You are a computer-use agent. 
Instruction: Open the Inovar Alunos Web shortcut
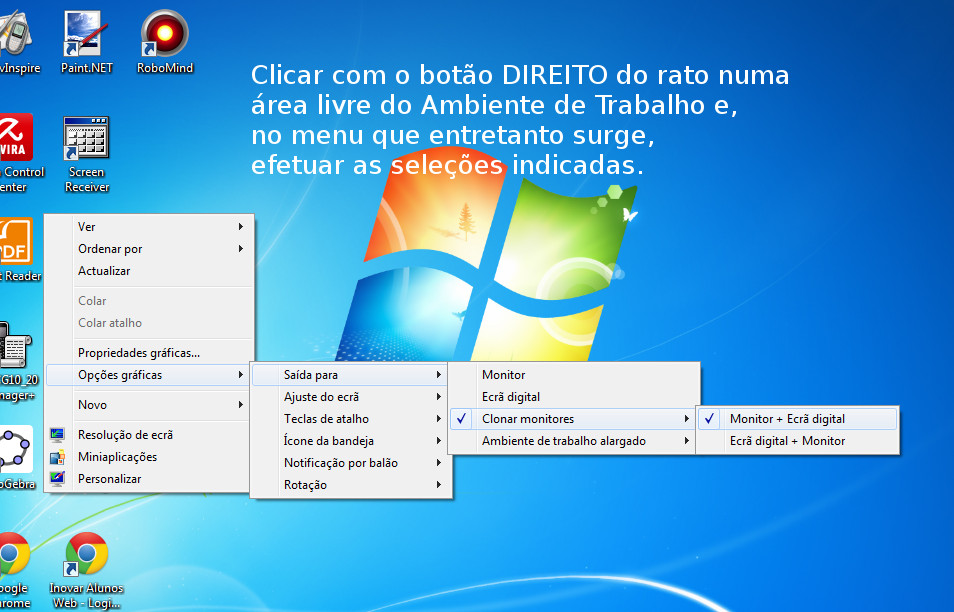pos(86,555)
